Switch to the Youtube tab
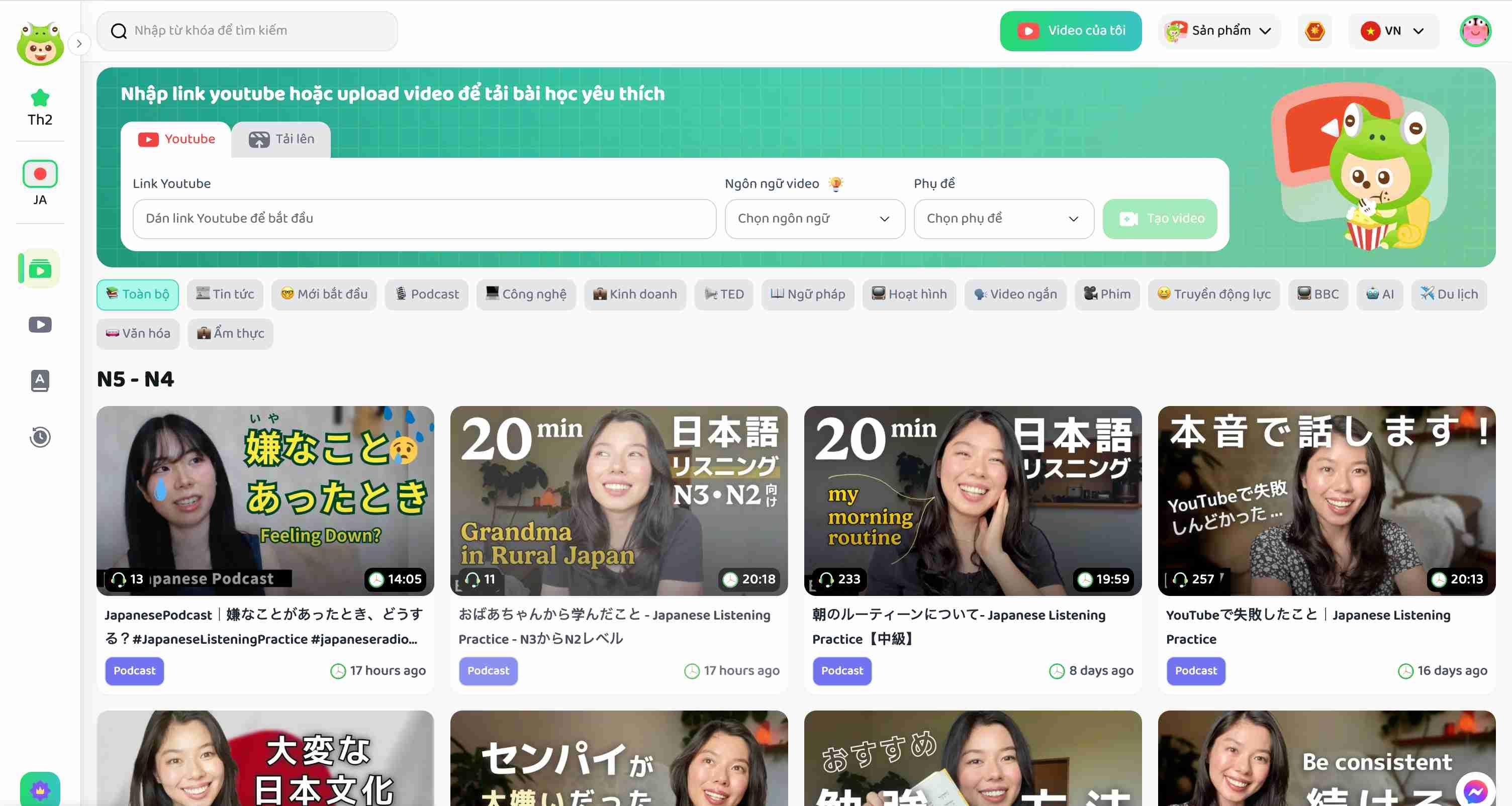Viewport: 1512px width, 806px height. (176, 140)
